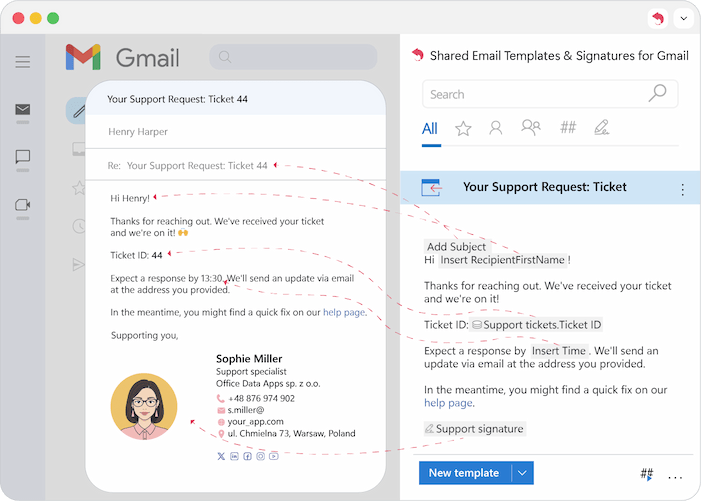
Task: Open the help page link in template preview
Action: [448, 403]
